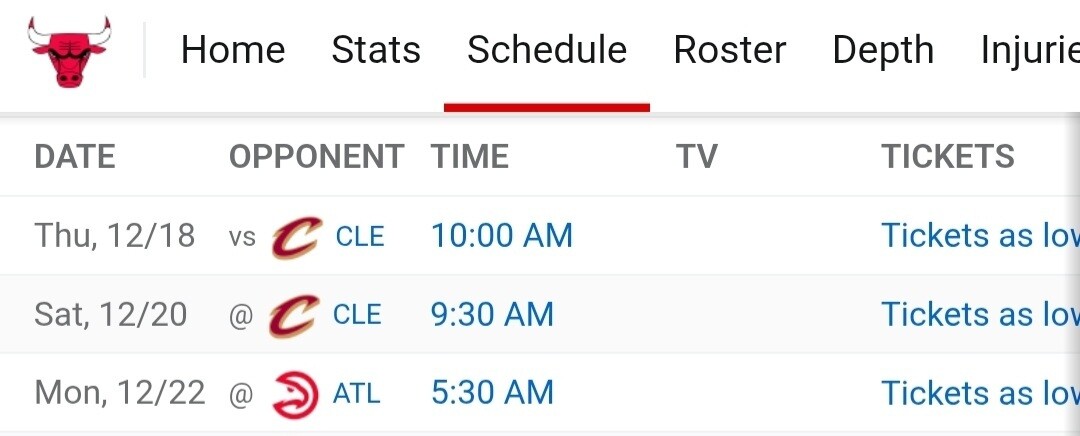Click the DATE column header
Viewport: 1080px width, 436px height.
click(75, 157)
